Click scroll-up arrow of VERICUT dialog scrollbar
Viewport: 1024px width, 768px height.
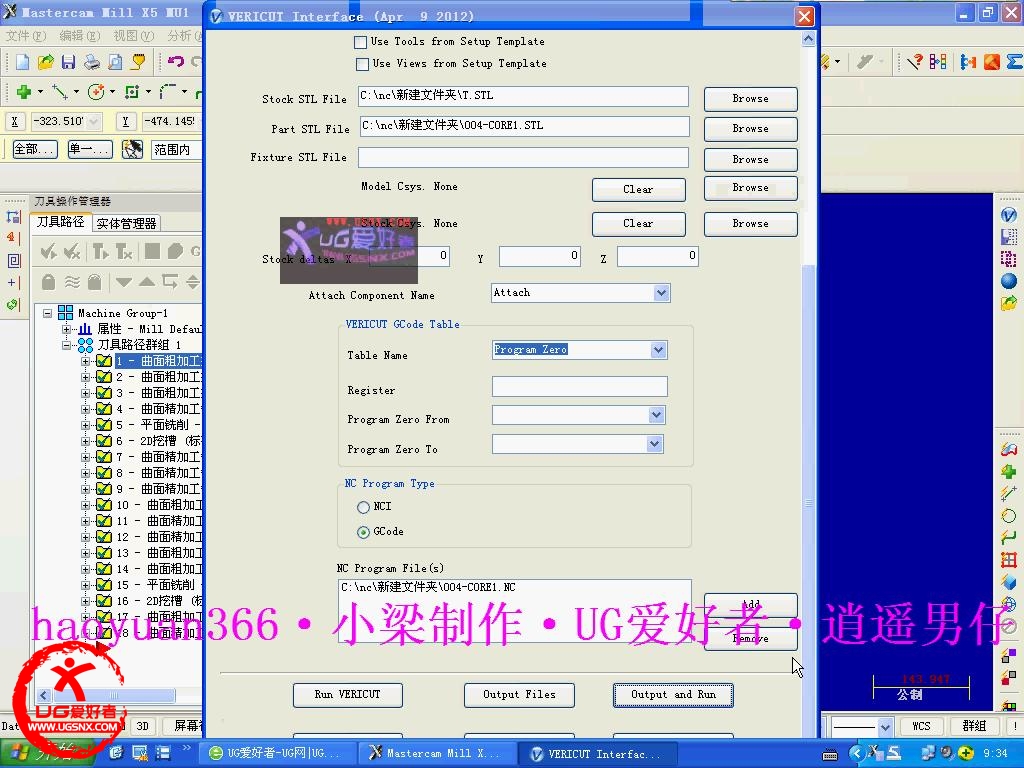(808, 39)
